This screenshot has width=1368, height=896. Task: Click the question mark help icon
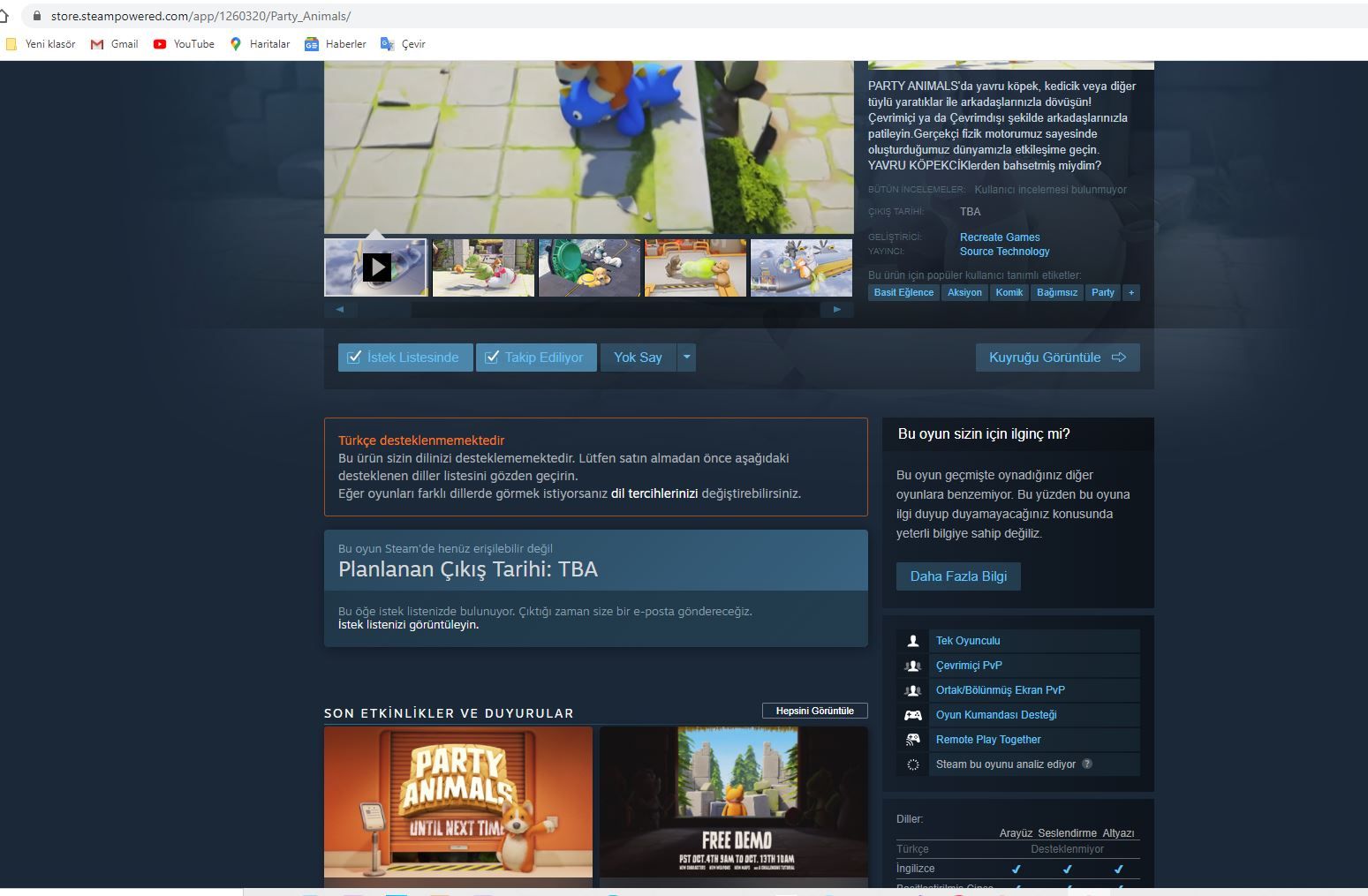point(1087,764)
